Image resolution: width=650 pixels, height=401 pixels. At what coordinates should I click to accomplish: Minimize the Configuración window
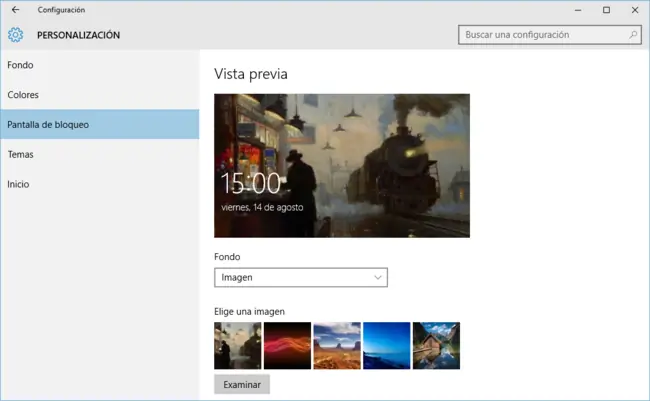(x=578, y=10)
